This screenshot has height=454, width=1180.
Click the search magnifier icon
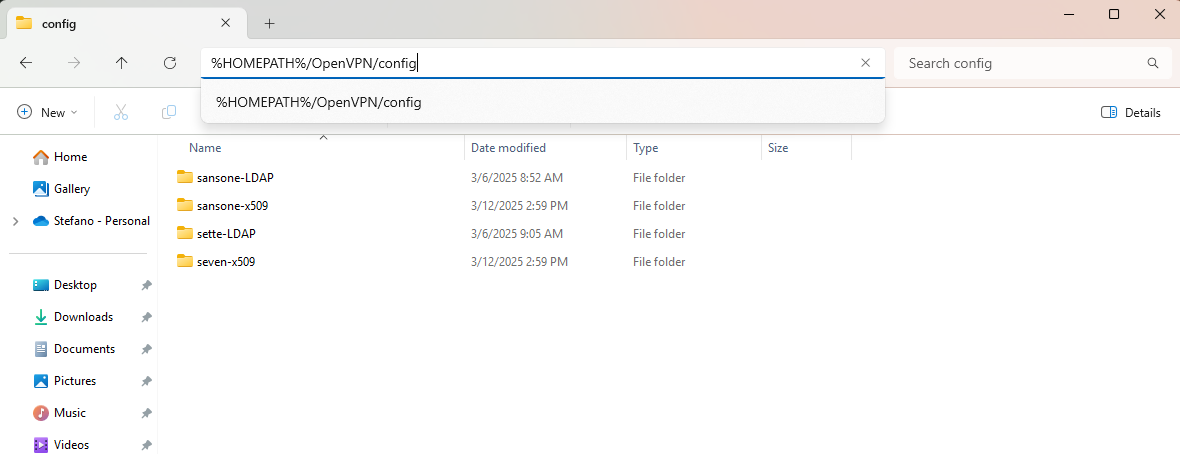point(1152,63)
